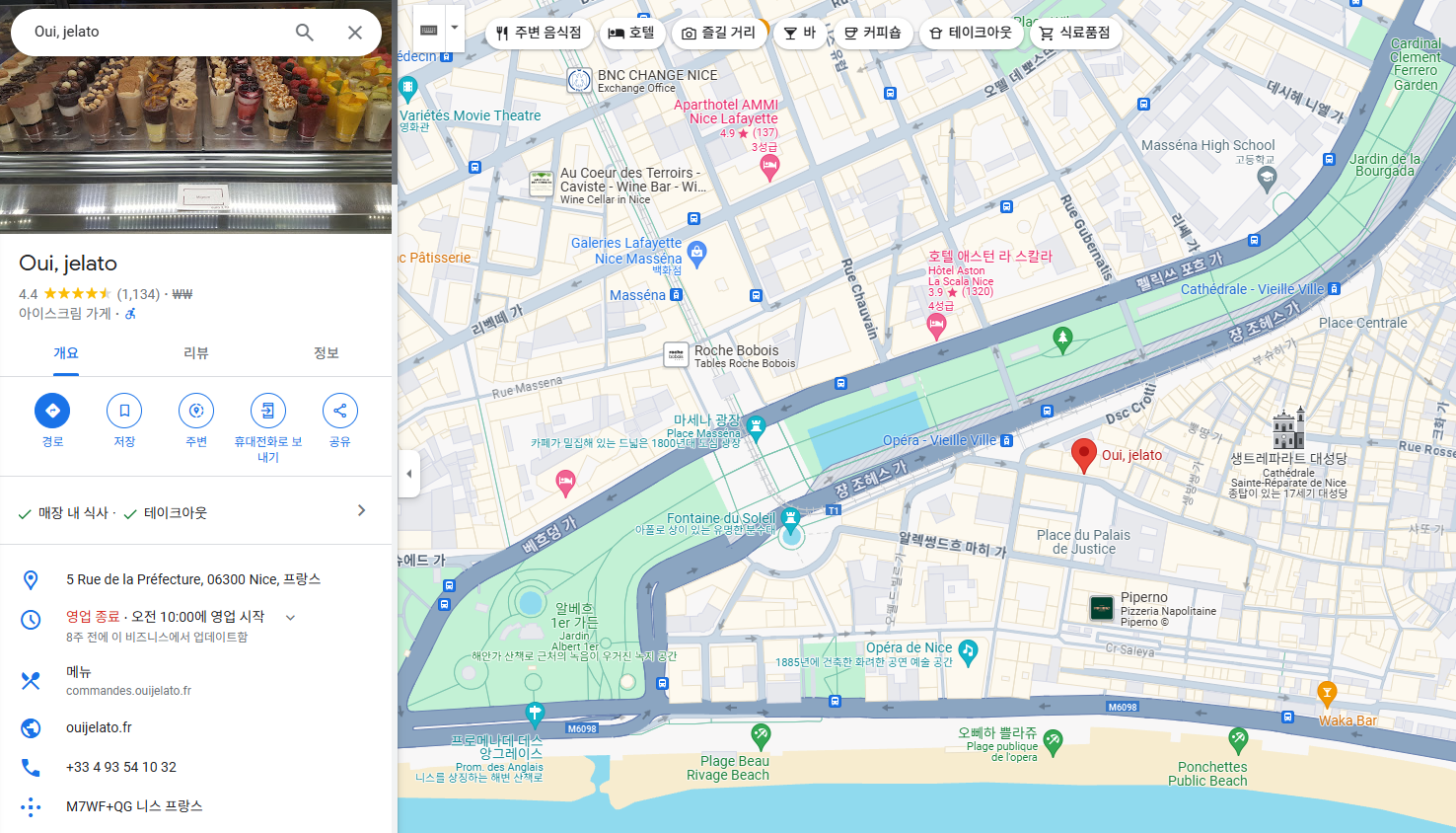Filter by 커피숍 chip
1456x833 pixels.
873,33
